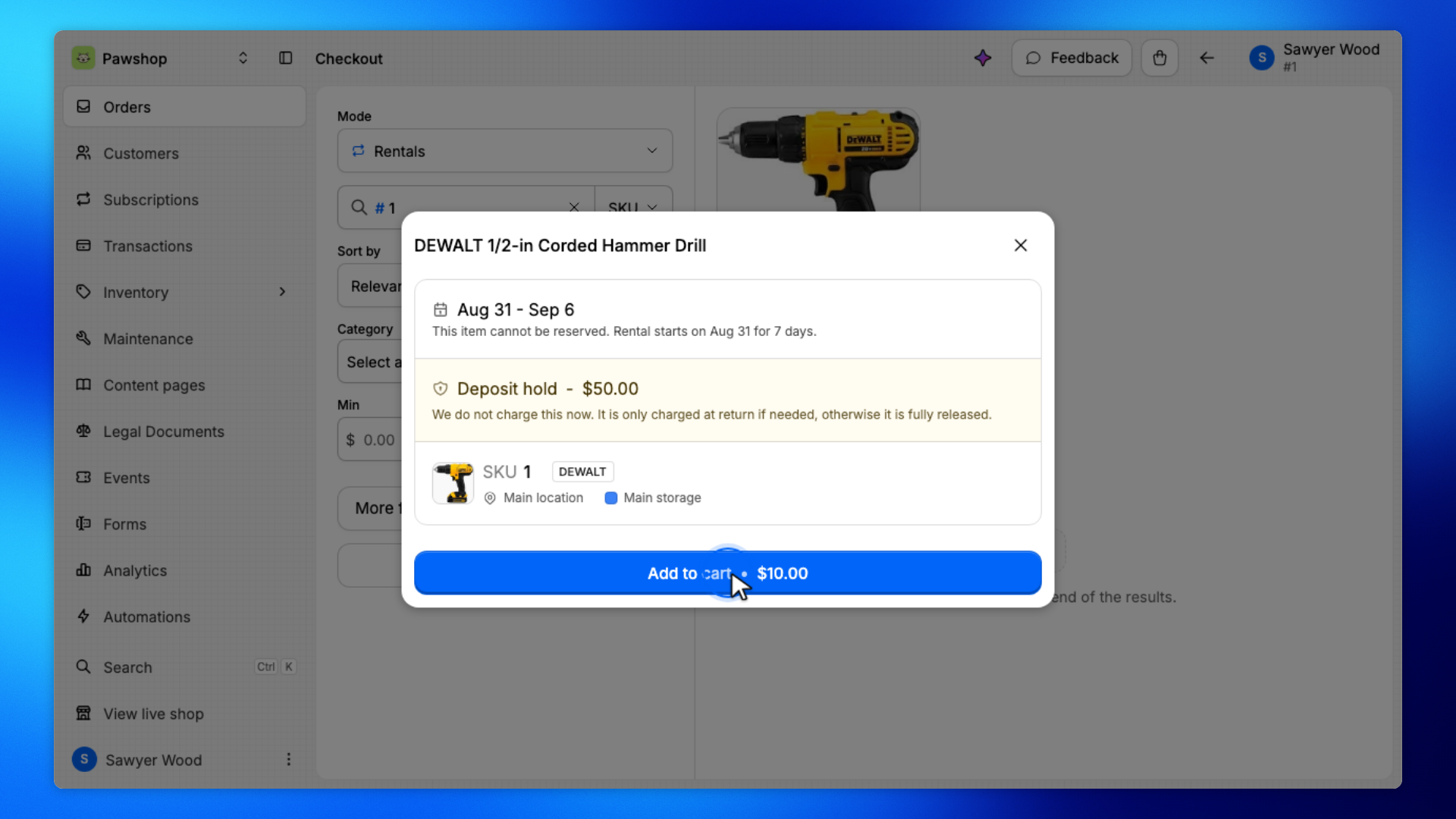
Task: Click the SKU 1 drill thumbnail
Action: coord(453,483)
